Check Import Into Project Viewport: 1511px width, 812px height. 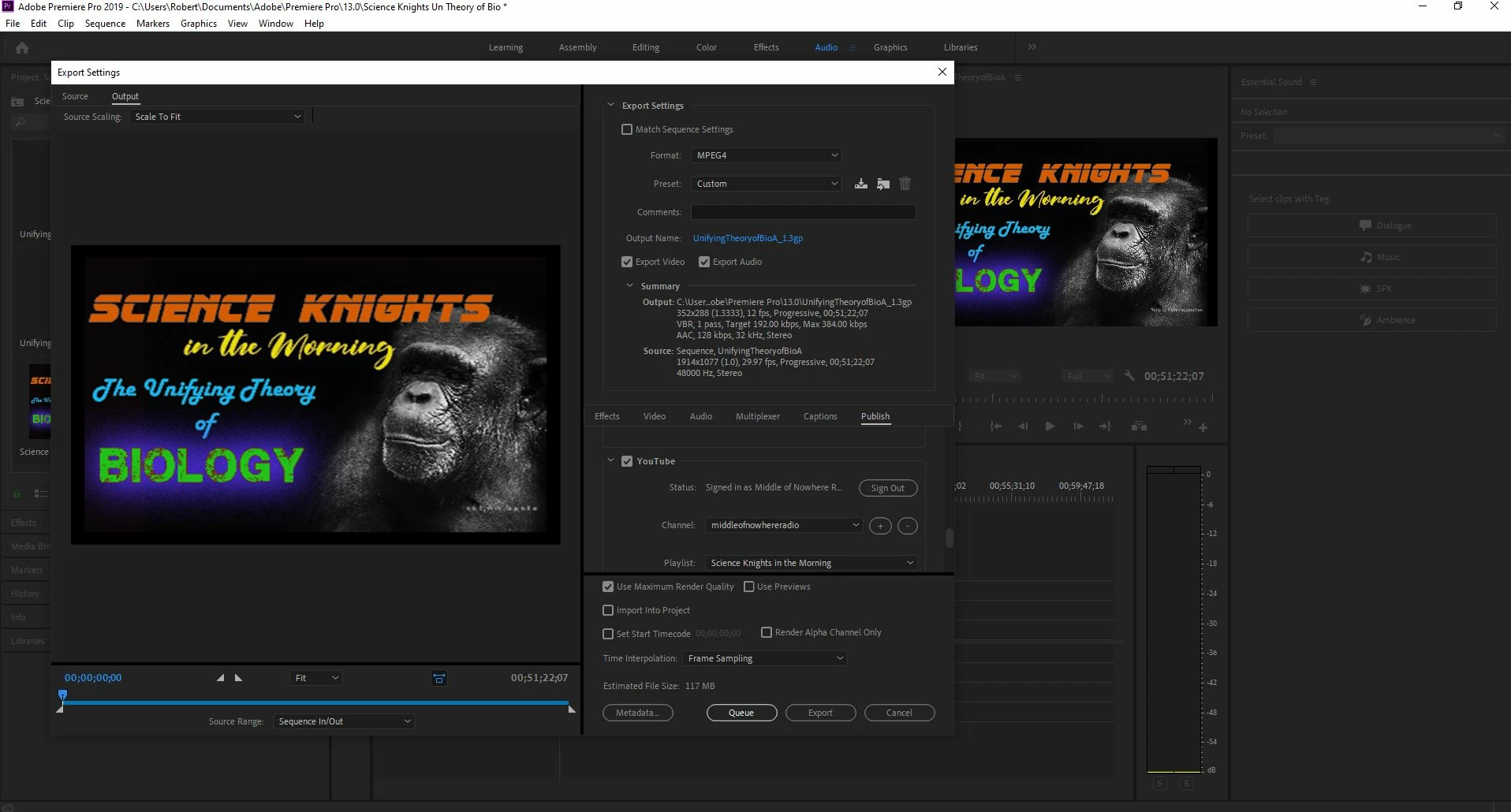608,610
